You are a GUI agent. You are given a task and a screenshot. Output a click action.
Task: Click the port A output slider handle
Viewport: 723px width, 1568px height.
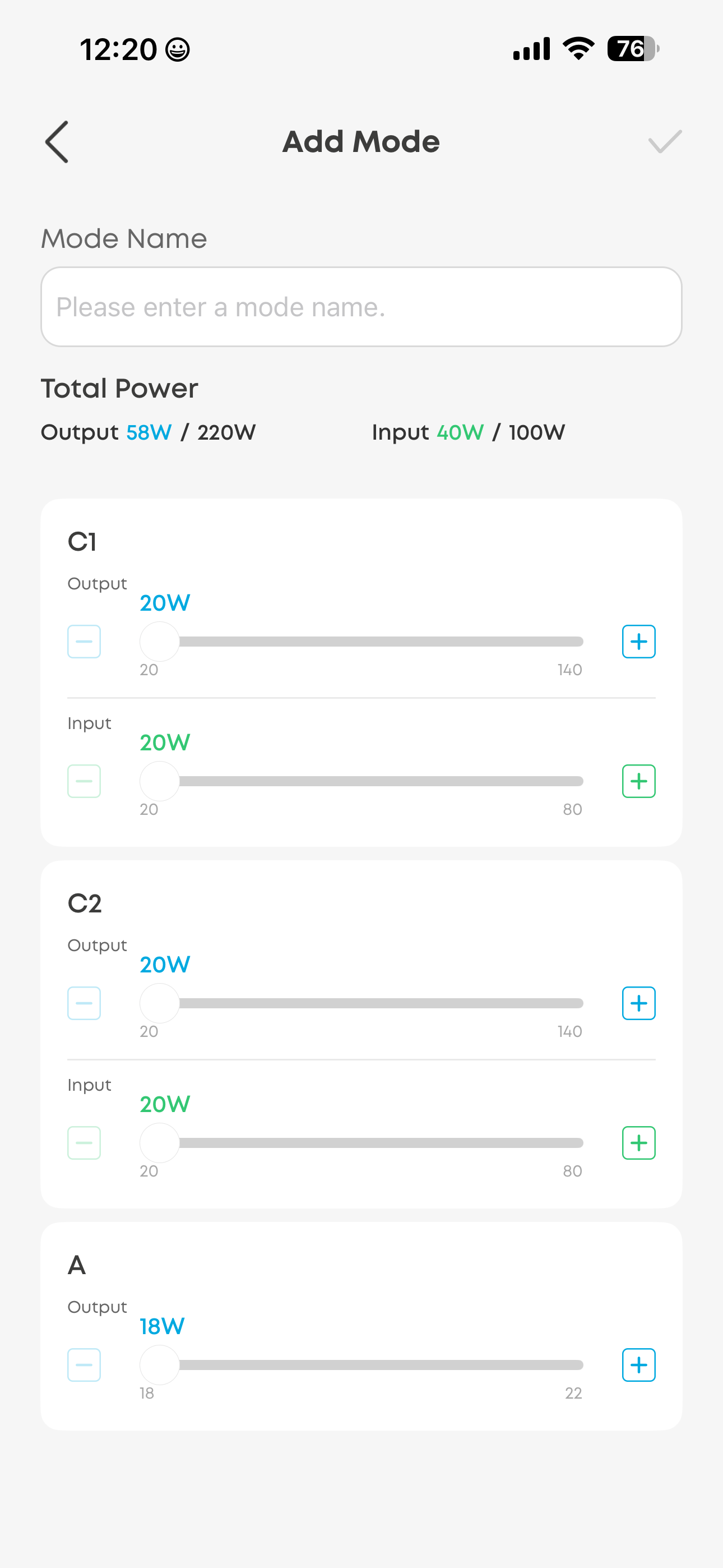click(159, 1364)
